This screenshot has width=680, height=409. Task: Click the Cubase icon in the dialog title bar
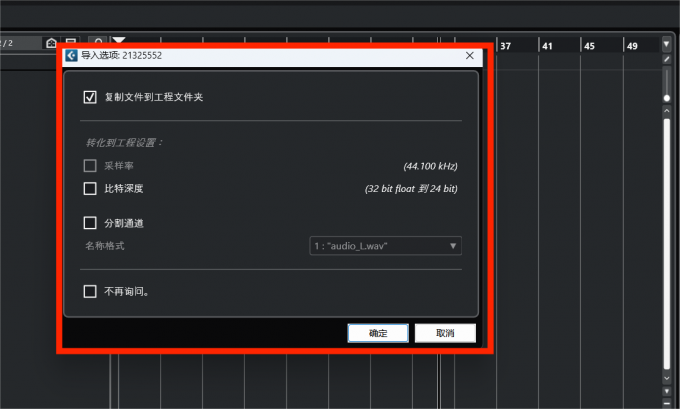point(71,56)
